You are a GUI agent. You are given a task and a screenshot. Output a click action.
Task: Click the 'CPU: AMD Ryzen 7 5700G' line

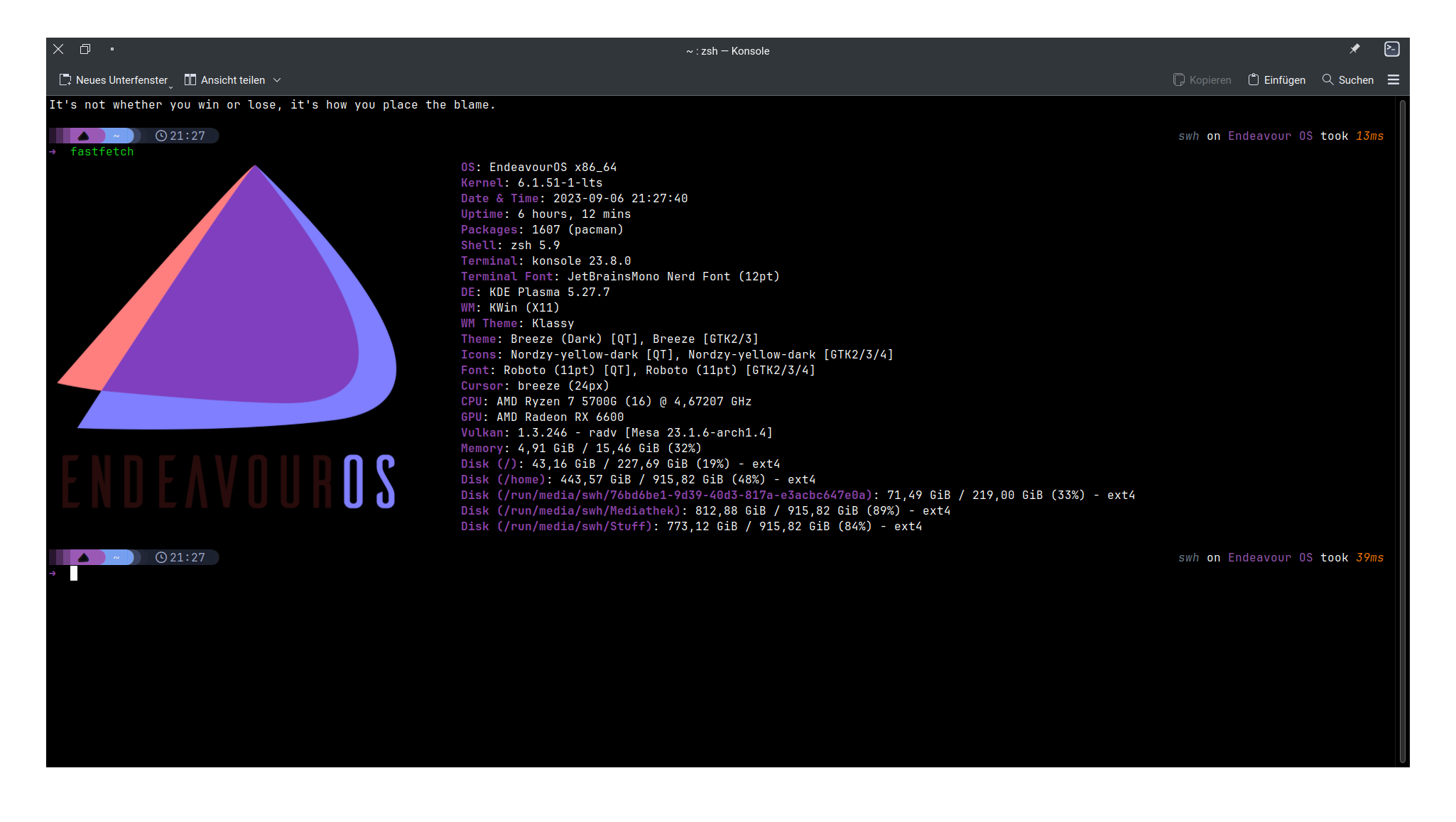pyautogui.click(x=607, y=402)
